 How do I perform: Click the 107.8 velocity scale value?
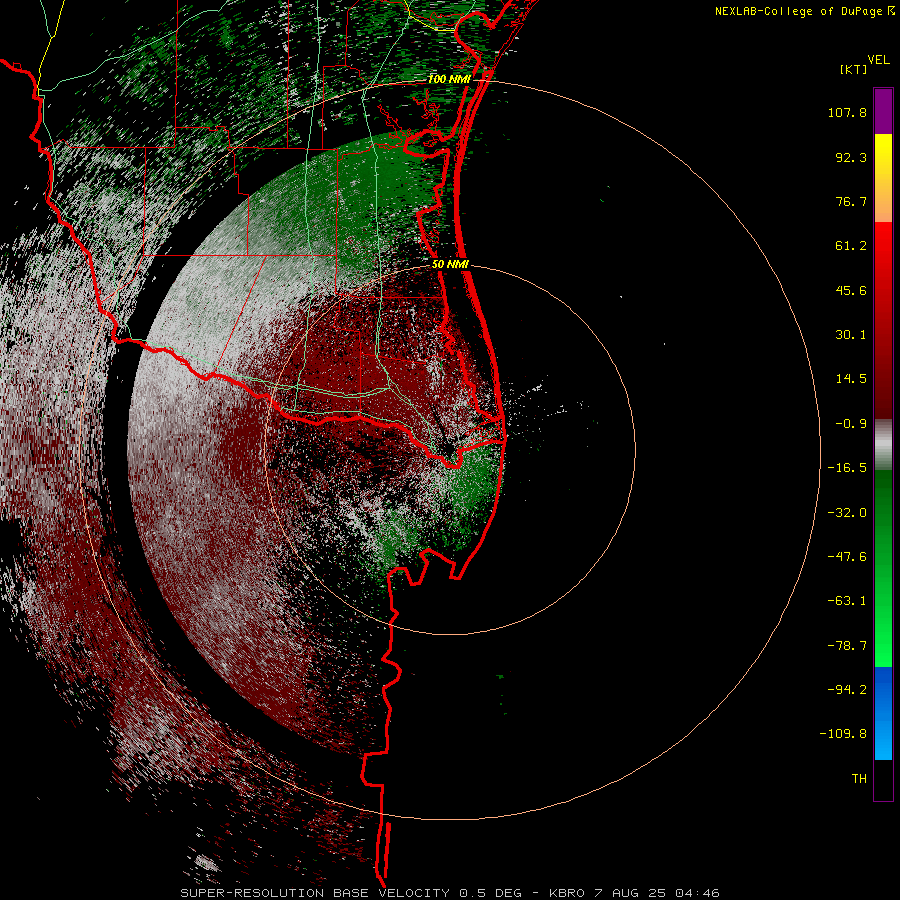point(847,112)
